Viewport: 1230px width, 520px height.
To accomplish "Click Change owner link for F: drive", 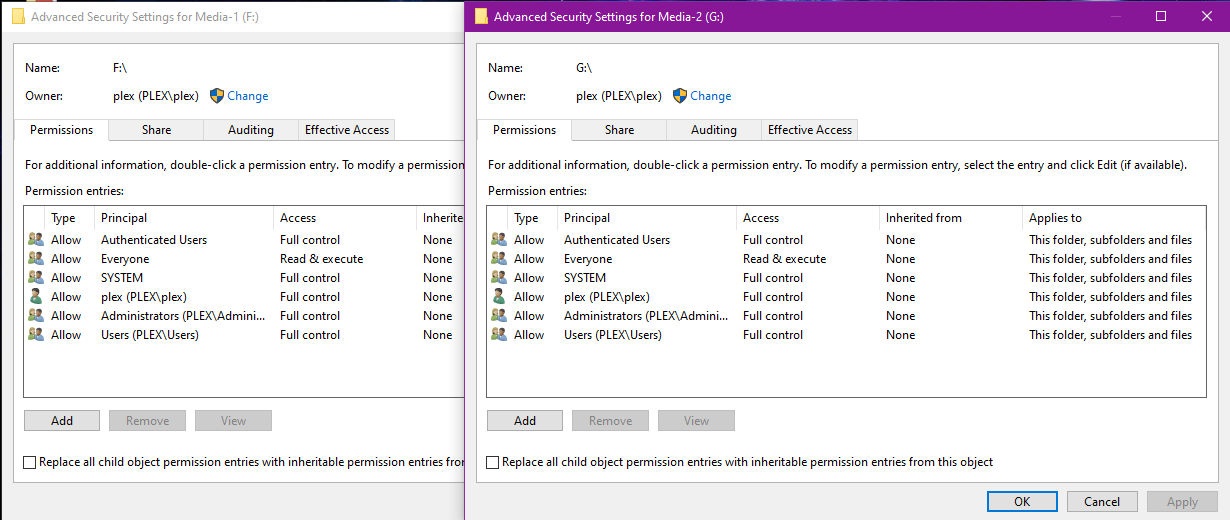I will pos(247,96).
